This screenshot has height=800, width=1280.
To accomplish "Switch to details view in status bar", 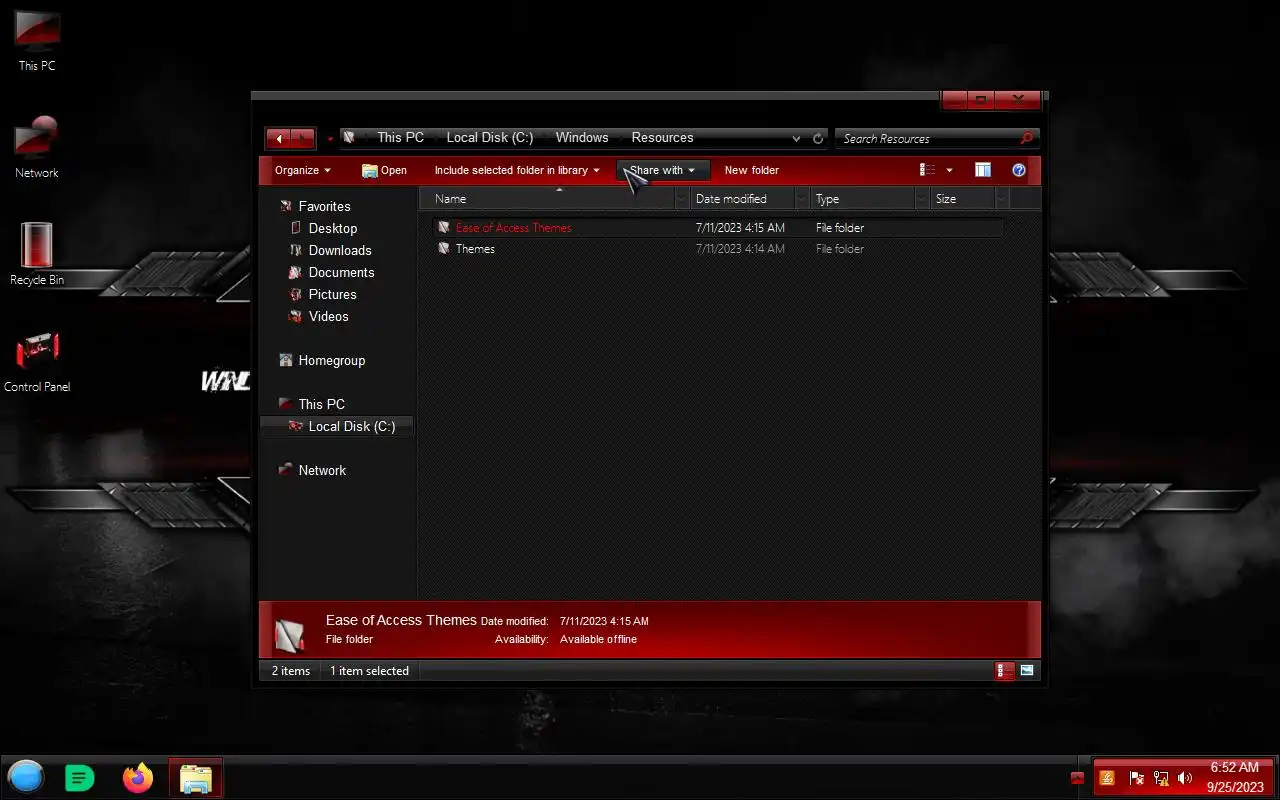I will (1005, 671).
